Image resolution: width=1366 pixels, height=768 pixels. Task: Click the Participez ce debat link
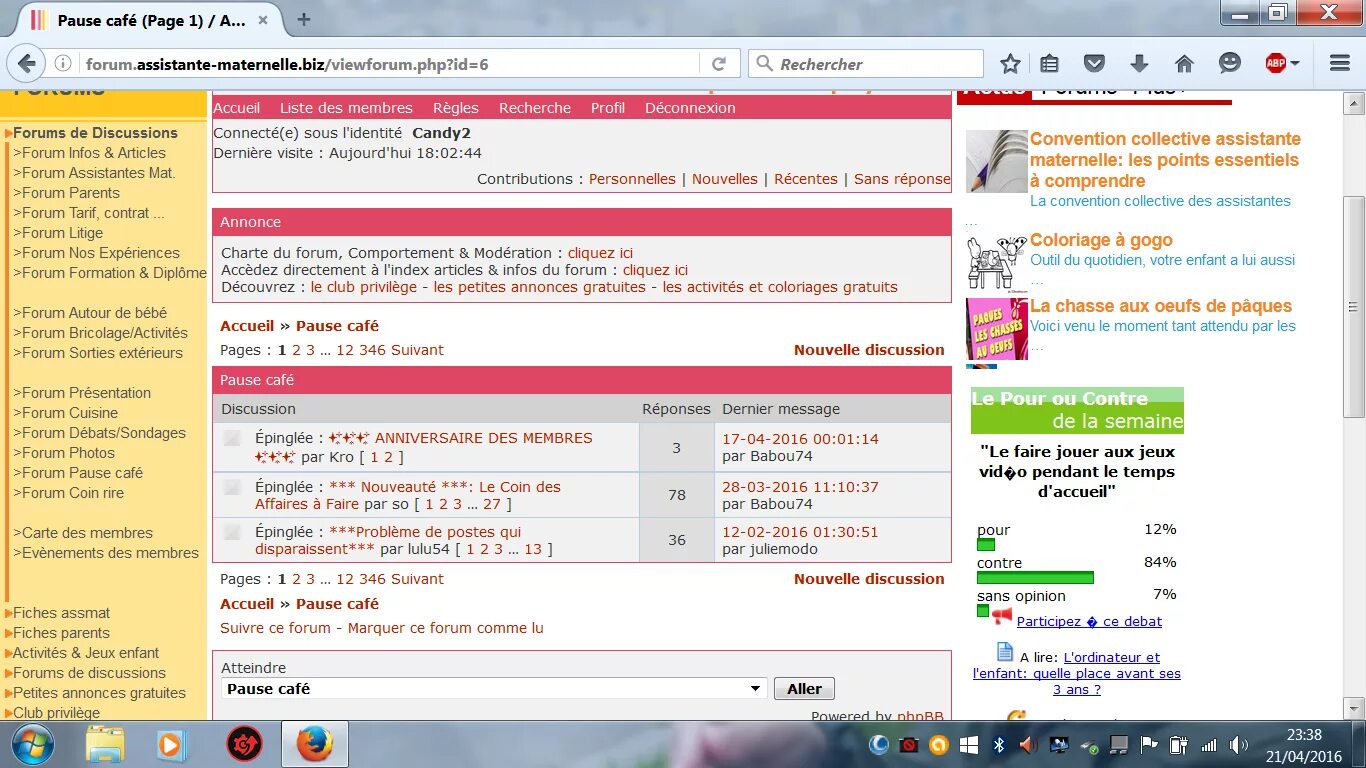click(1089, 621)
